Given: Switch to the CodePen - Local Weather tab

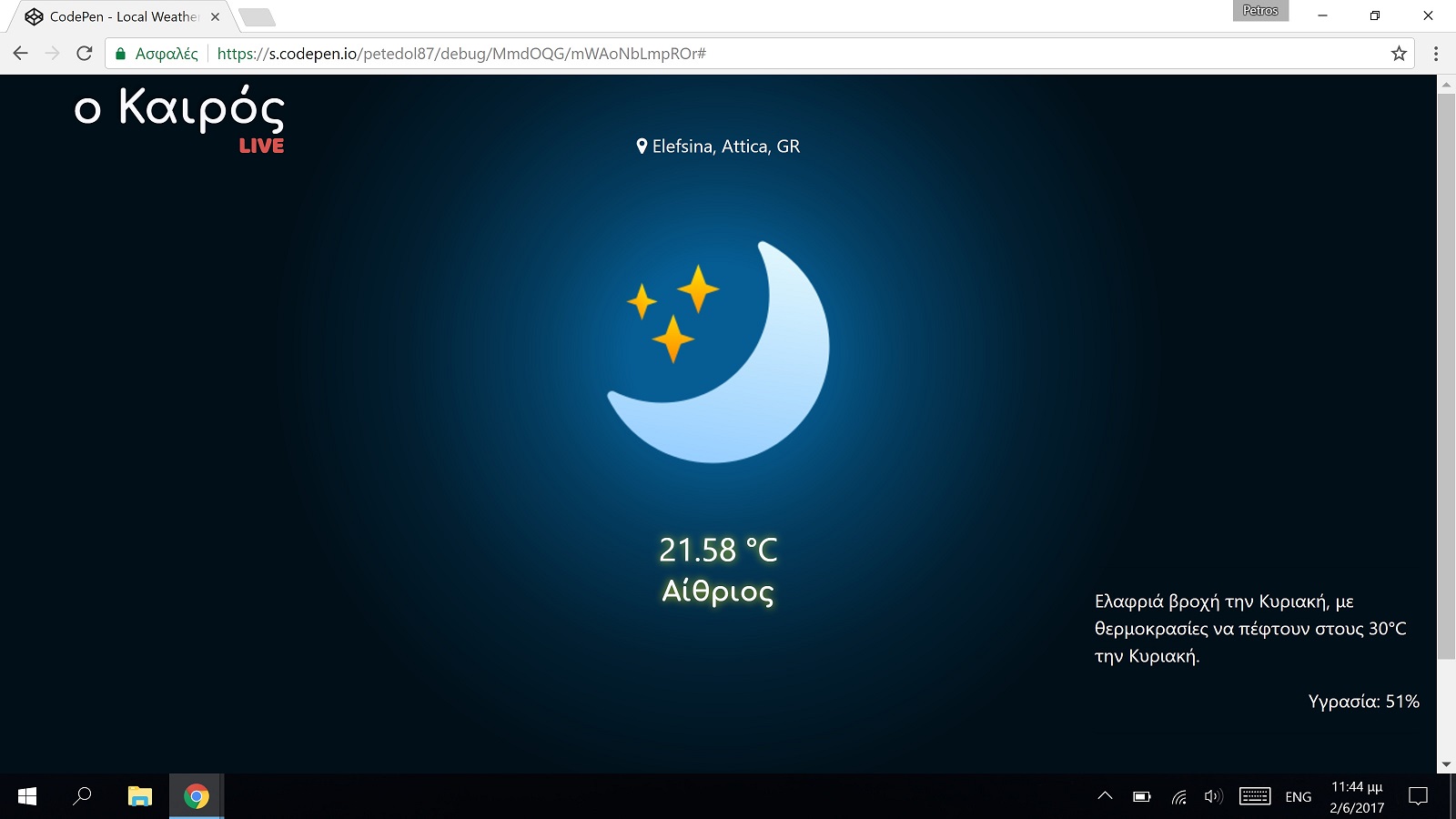Looking at the screenshot, I should 118,15.
